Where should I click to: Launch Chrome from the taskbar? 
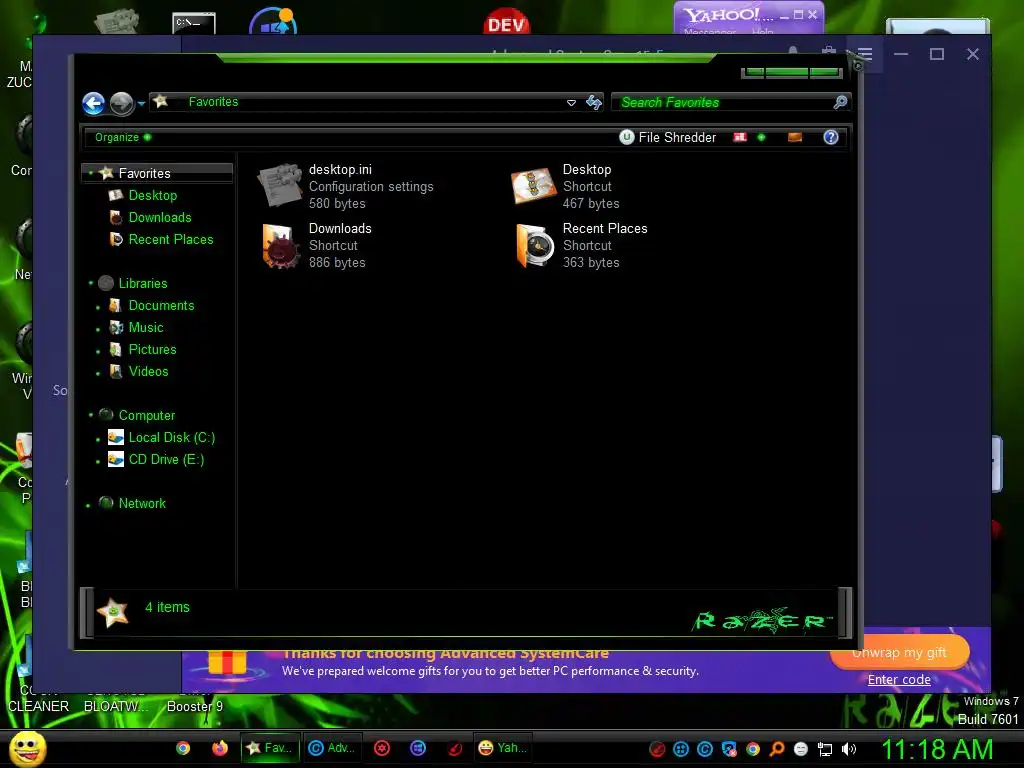click(x=183, y=748)
